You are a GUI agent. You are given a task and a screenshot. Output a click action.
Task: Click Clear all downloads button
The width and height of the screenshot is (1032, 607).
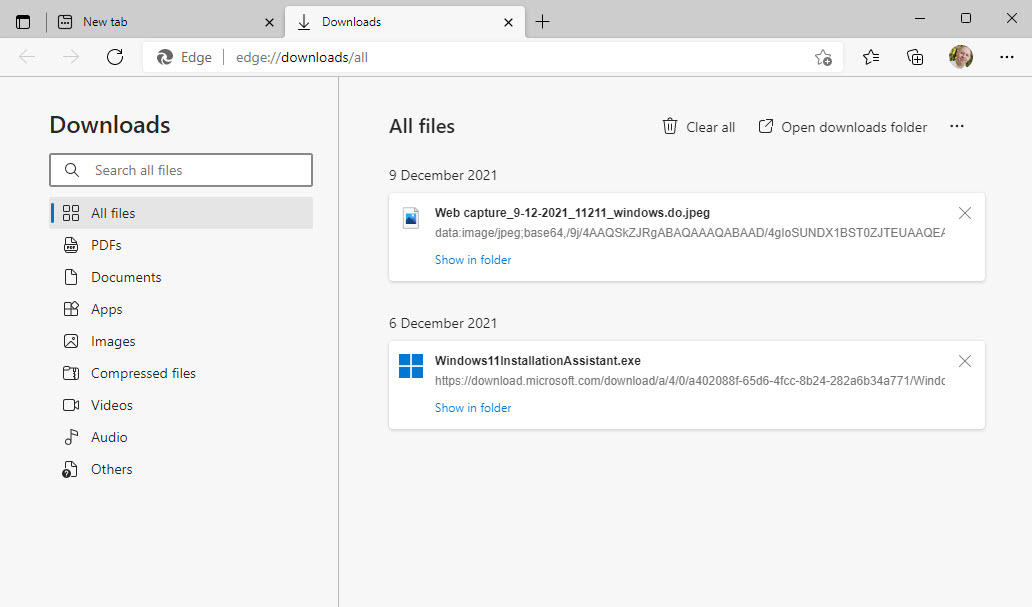coord(698,127)
